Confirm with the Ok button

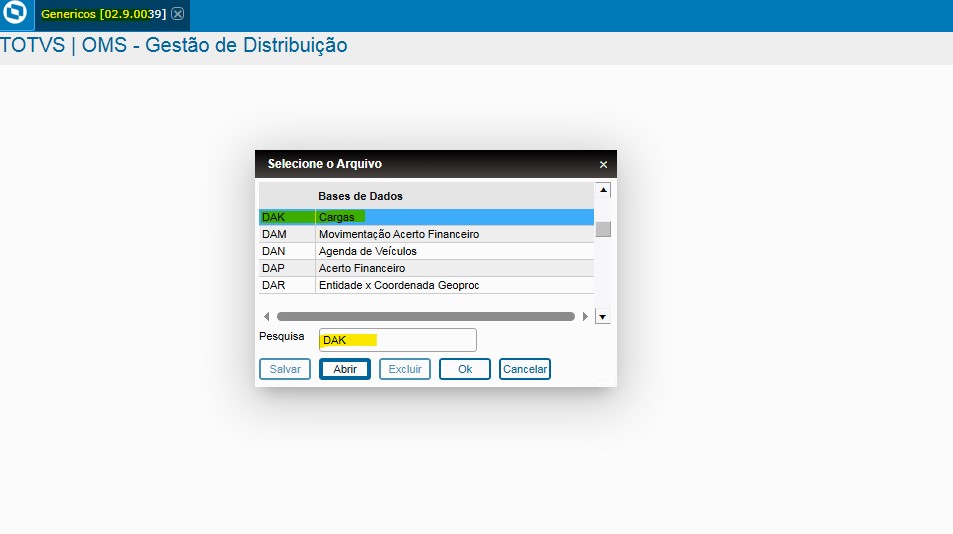(x=465, y=369)
